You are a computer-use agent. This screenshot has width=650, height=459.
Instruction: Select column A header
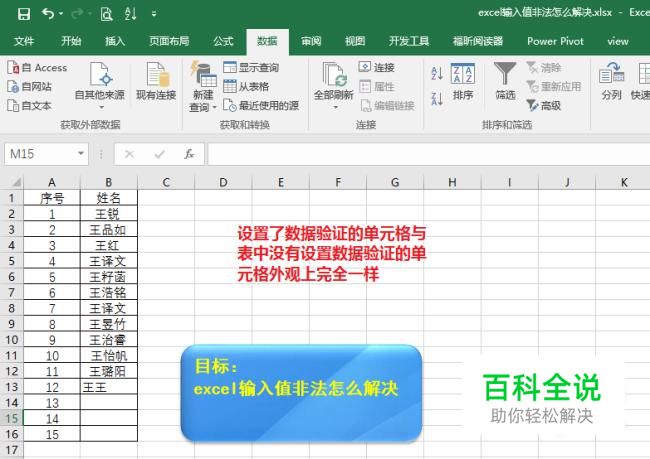click(52, 182)
